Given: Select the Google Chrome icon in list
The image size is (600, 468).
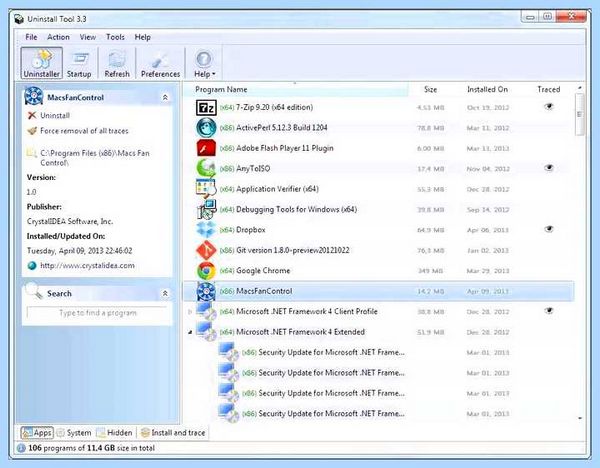Looking at the screenshot, I should pyautogui.click(x=206, y=271).
